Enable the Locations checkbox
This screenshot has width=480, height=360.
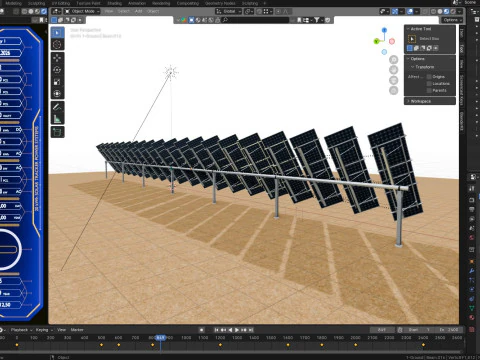click(x=429, y=84)
